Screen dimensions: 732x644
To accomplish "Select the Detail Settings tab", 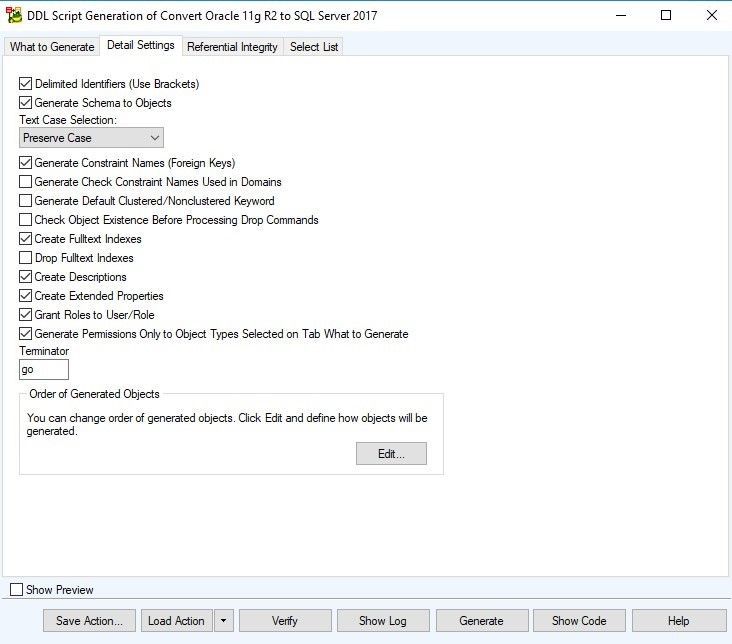I will click(x=141, y=45).
